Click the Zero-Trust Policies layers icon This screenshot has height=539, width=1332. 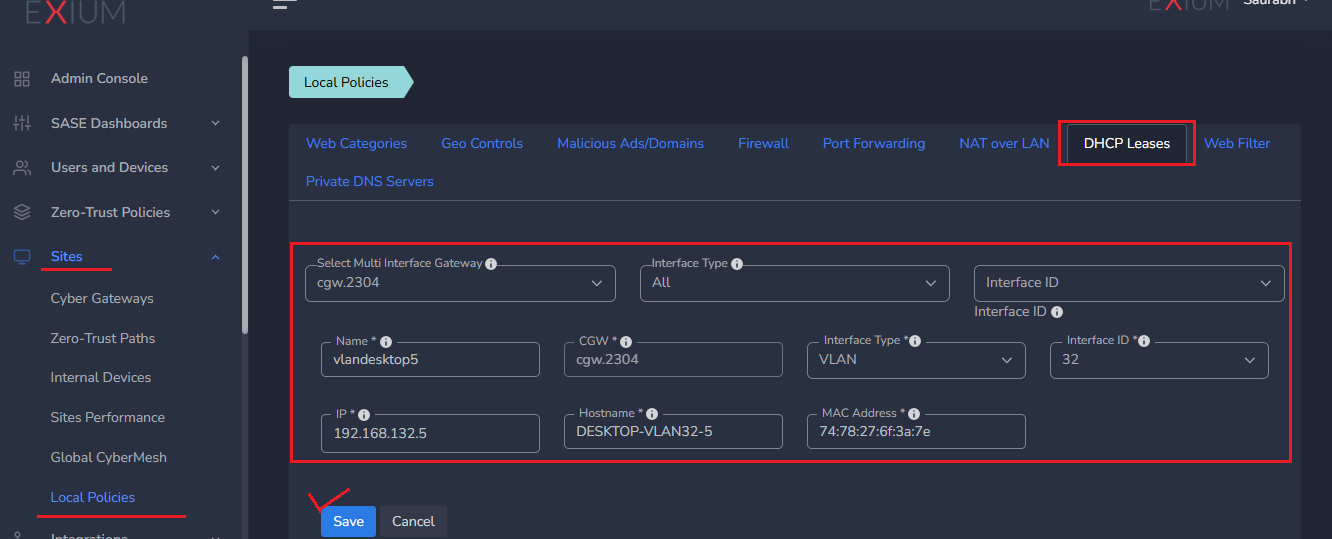click(22, 212)
